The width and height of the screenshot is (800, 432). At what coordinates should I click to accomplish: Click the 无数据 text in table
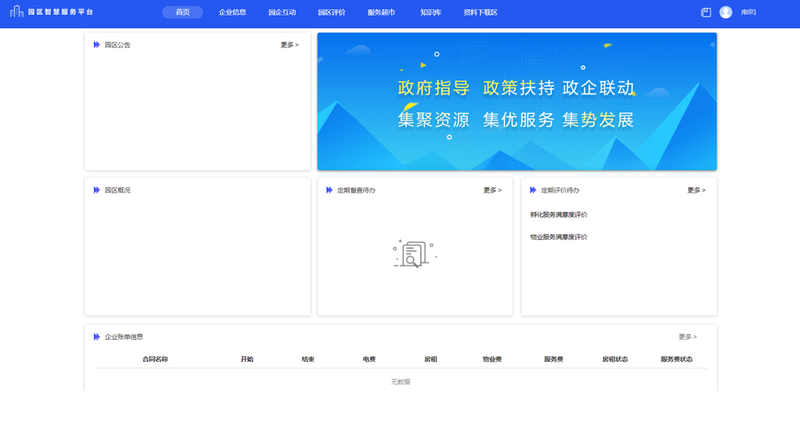click(x=401, y=382)
